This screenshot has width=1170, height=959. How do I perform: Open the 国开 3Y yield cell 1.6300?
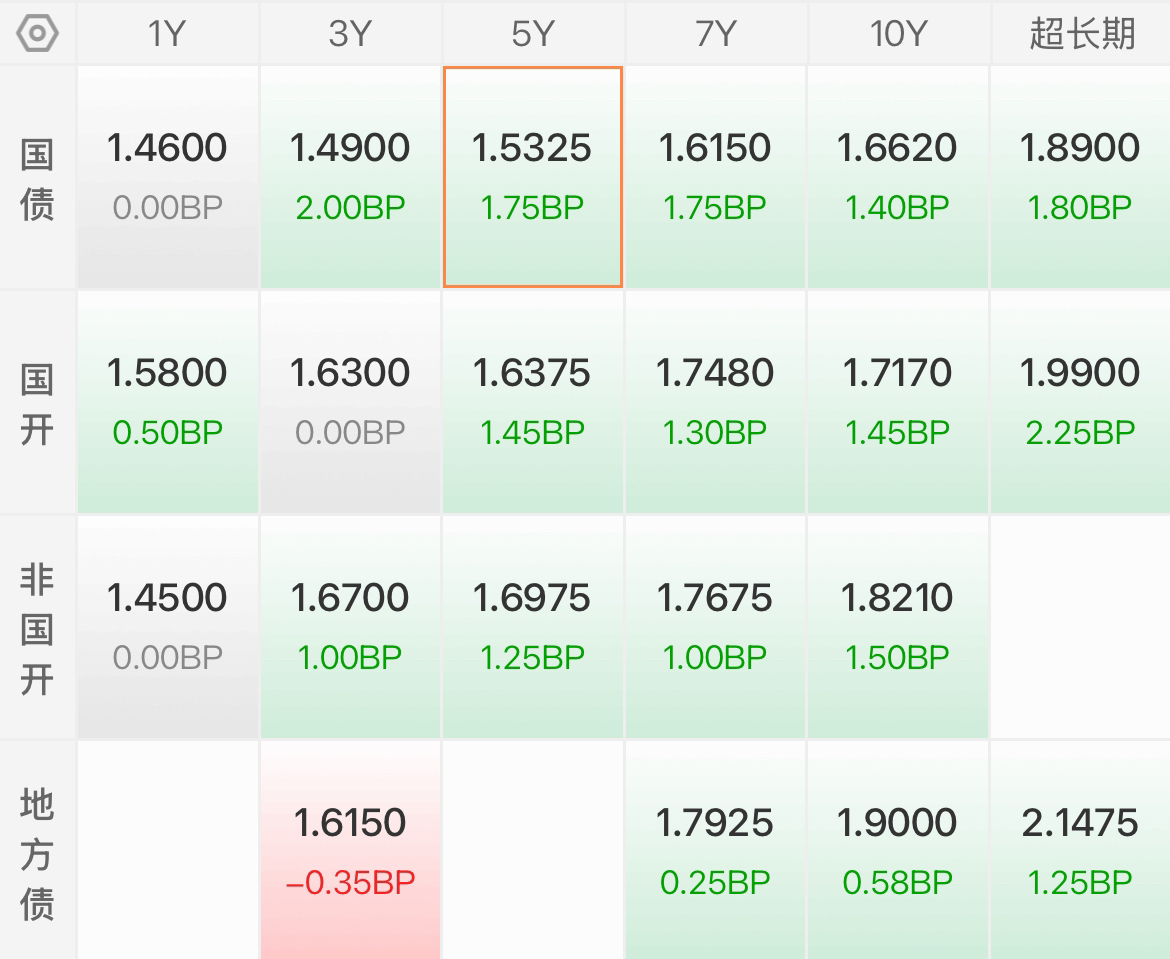tap(350, 402)
